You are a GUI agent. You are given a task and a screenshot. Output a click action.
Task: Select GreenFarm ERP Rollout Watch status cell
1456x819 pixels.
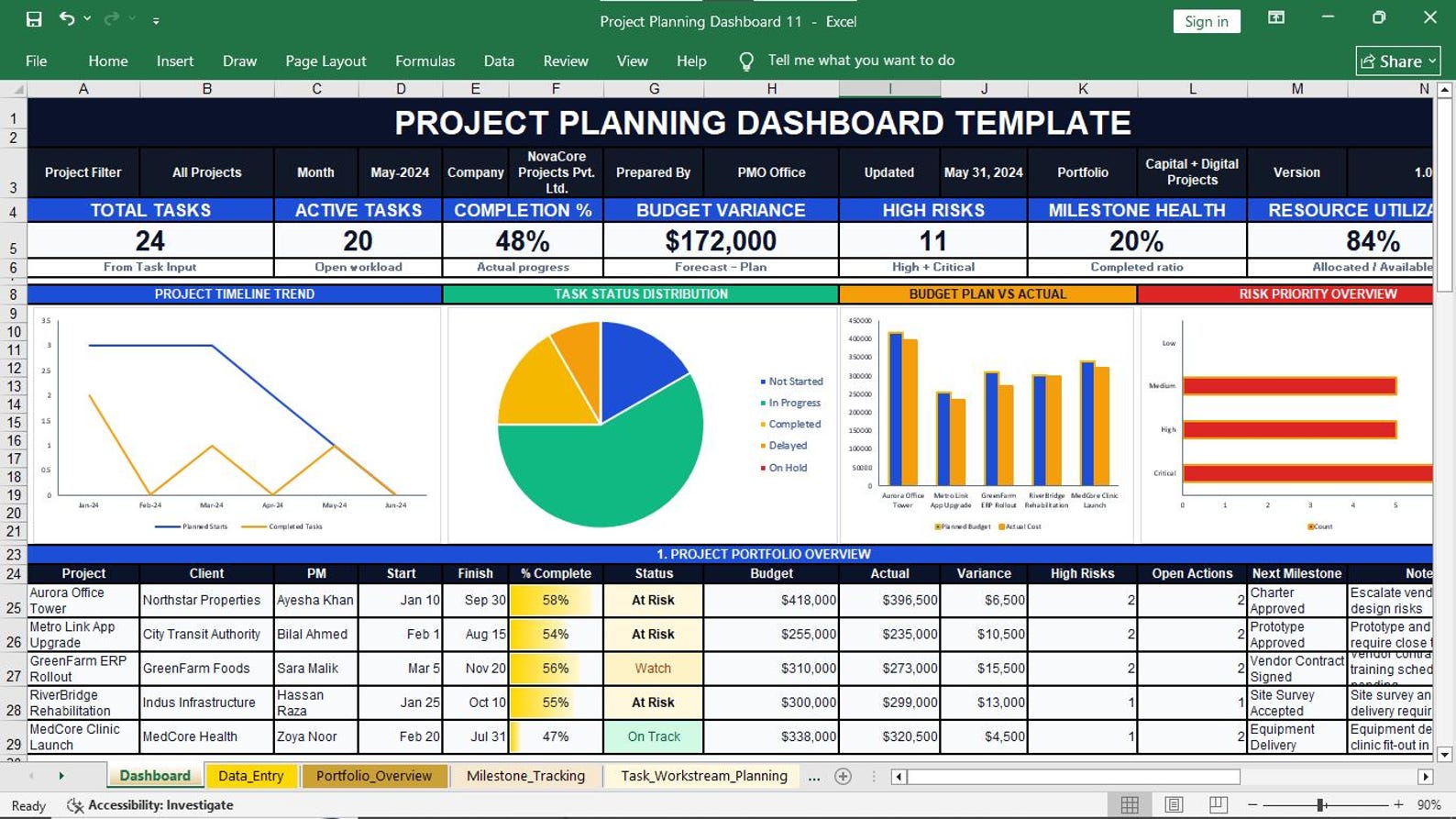(x=654, y=669)
